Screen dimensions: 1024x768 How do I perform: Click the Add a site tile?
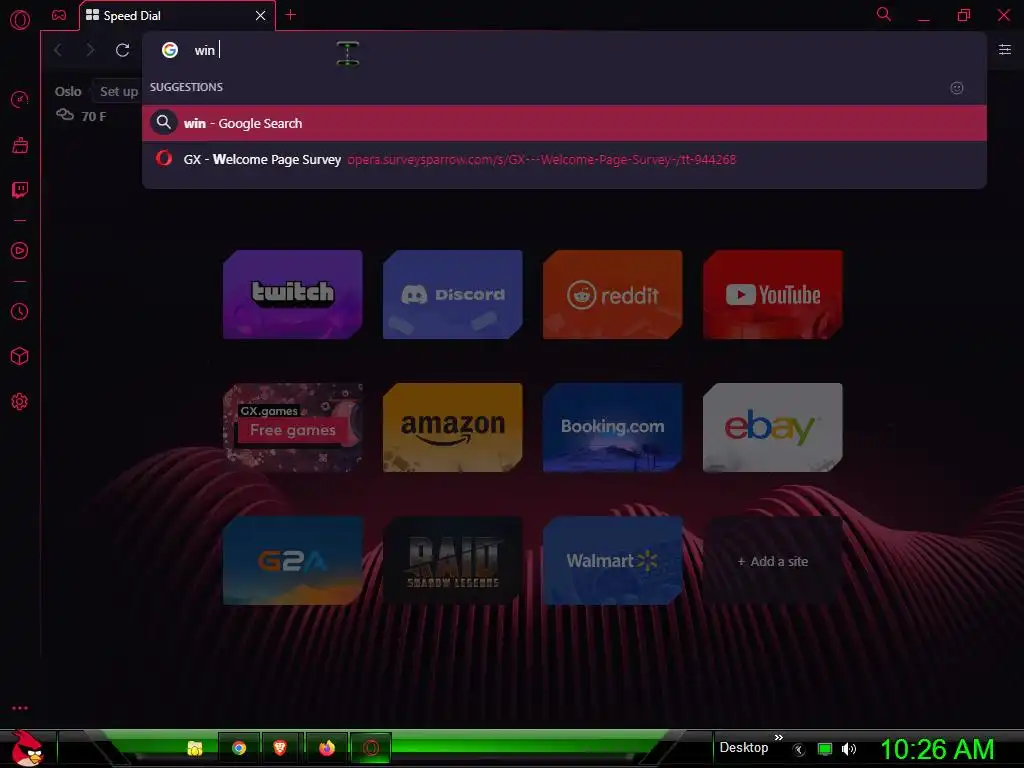coord(773,561)
